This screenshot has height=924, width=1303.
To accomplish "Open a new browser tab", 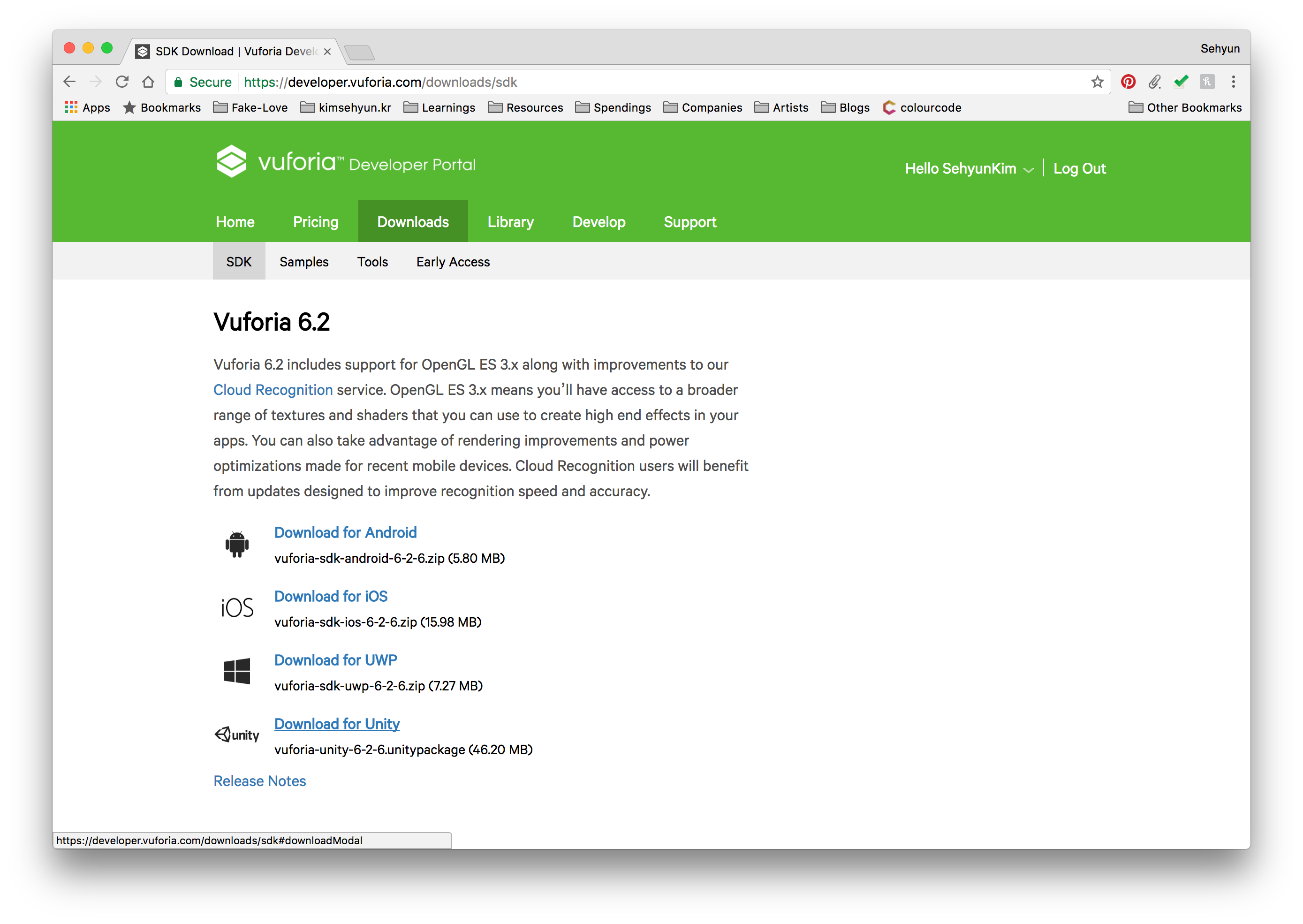I will 360,53.
